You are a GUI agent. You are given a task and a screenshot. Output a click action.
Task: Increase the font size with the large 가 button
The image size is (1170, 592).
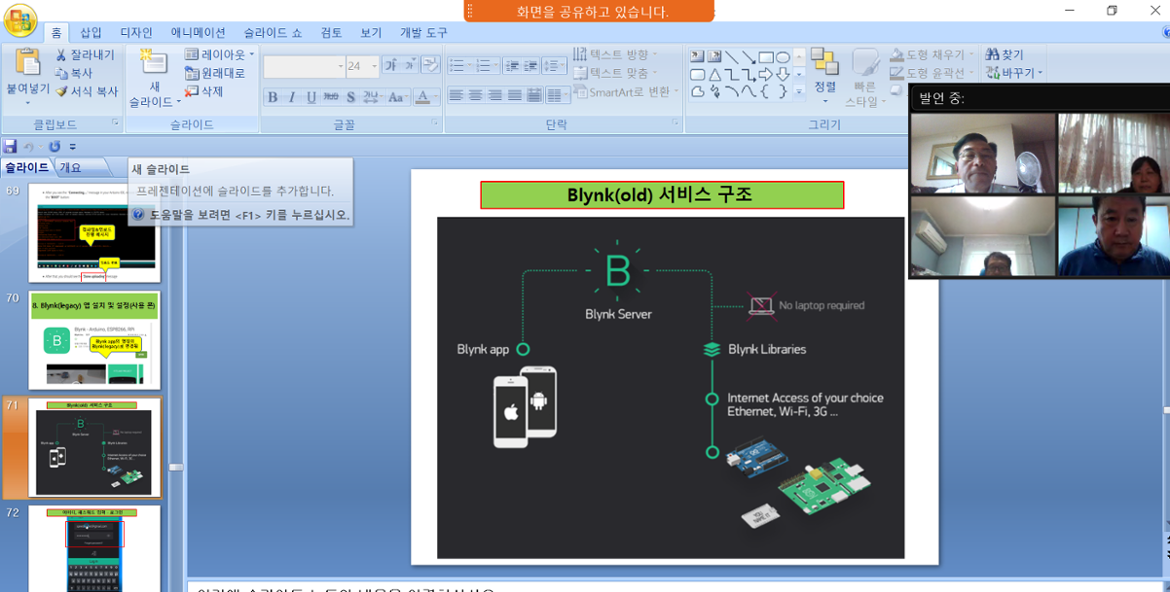point(391,66)
